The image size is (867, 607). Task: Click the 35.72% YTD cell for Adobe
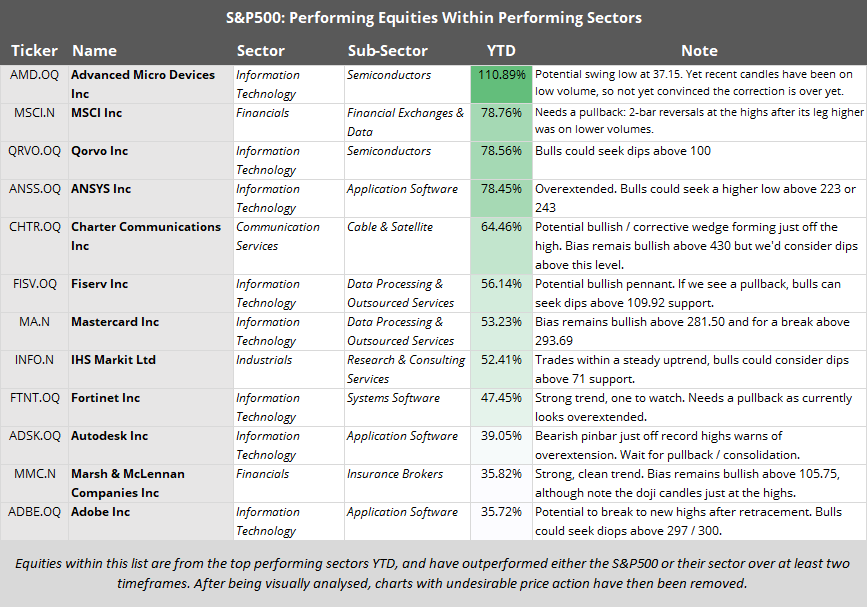pos(501,512)
